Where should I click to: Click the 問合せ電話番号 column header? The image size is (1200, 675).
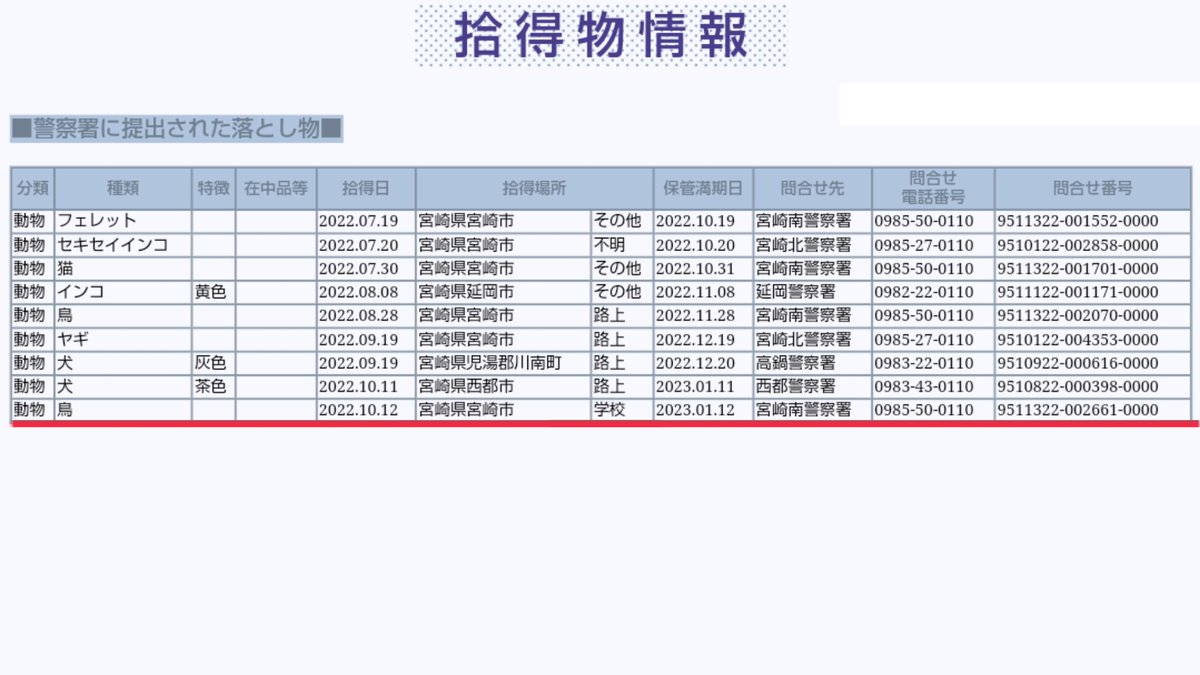[x=933, y=188]
